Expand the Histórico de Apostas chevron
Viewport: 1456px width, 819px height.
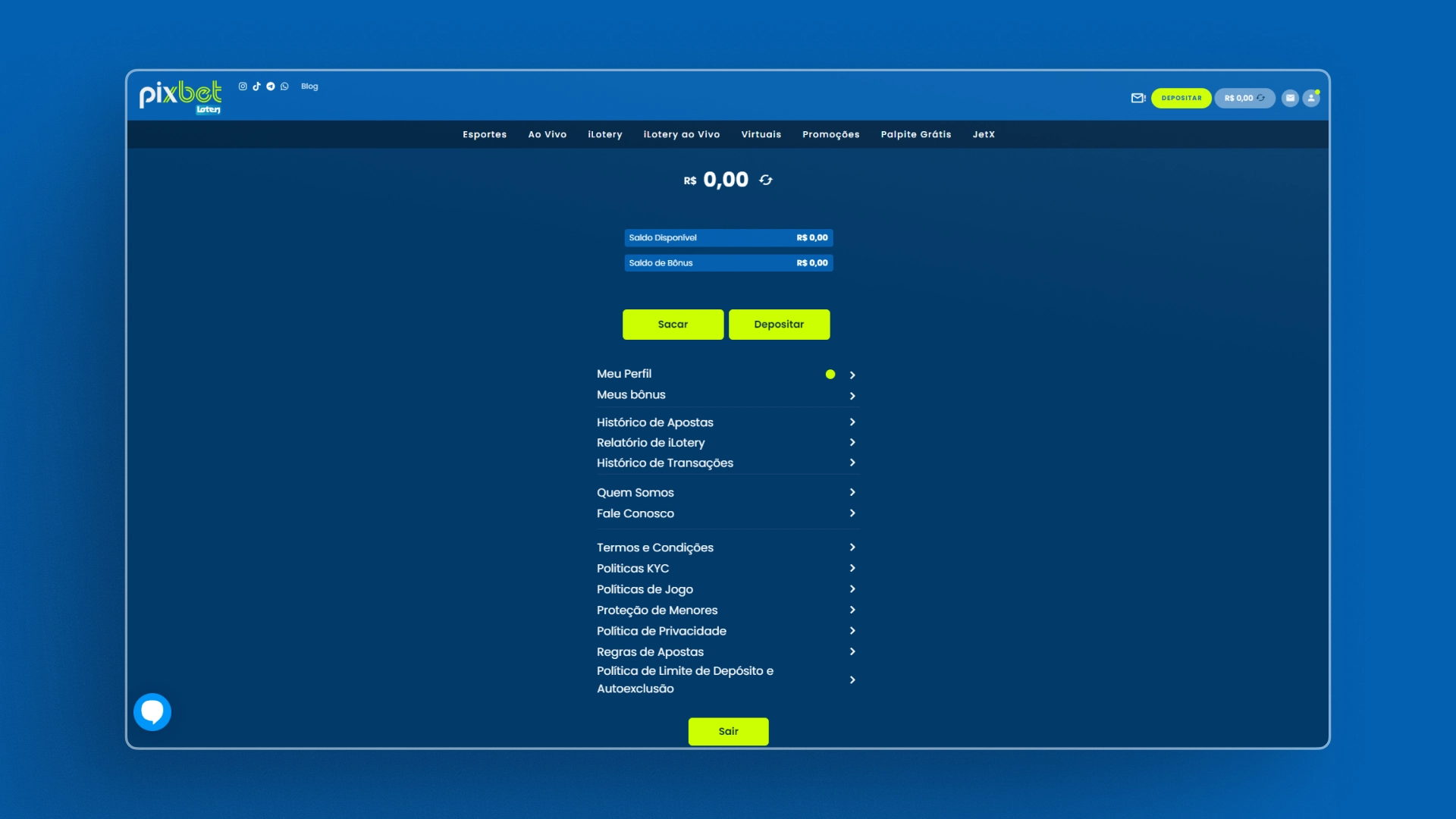tap(852, 422)
